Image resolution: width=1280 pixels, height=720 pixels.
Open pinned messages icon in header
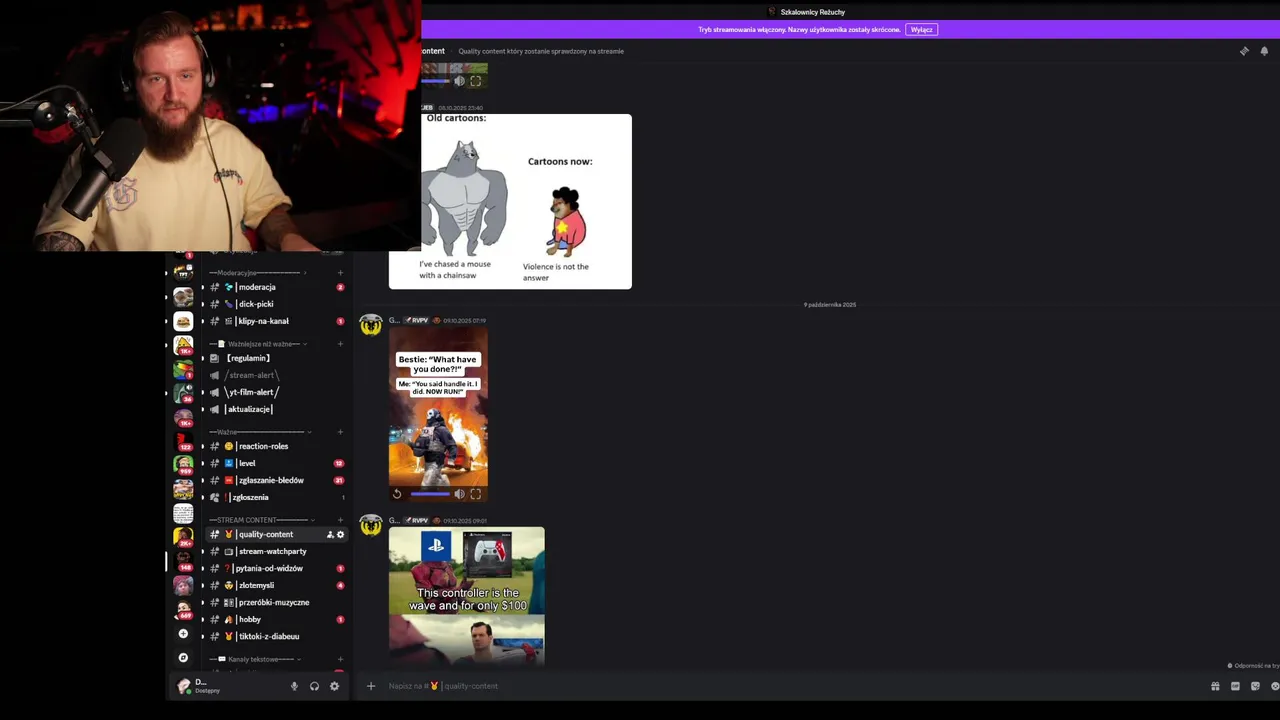(1244, 51)
